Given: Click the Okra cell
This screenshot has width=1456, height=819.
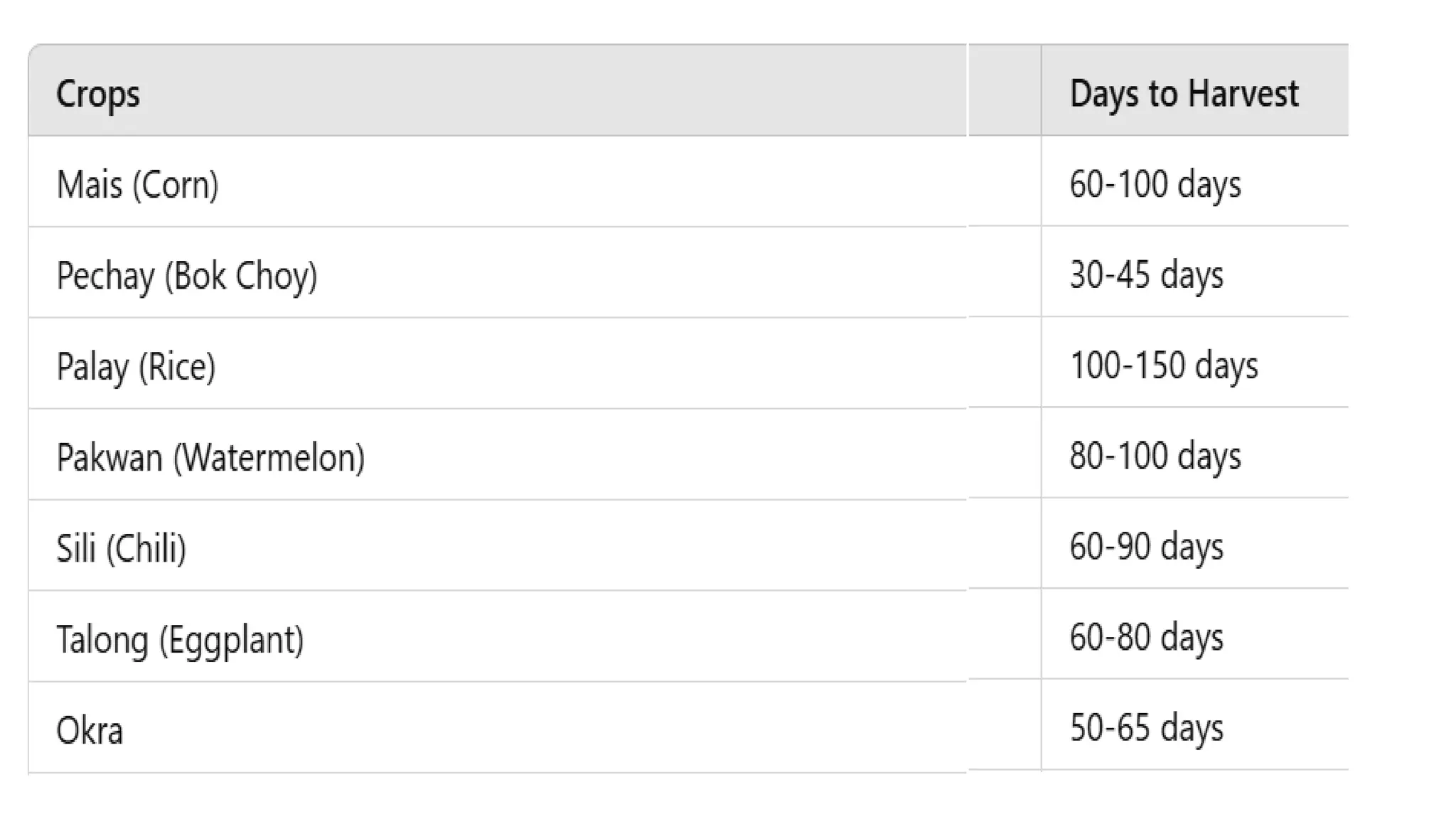Looking at the screenshot, I should pos(90,730).
